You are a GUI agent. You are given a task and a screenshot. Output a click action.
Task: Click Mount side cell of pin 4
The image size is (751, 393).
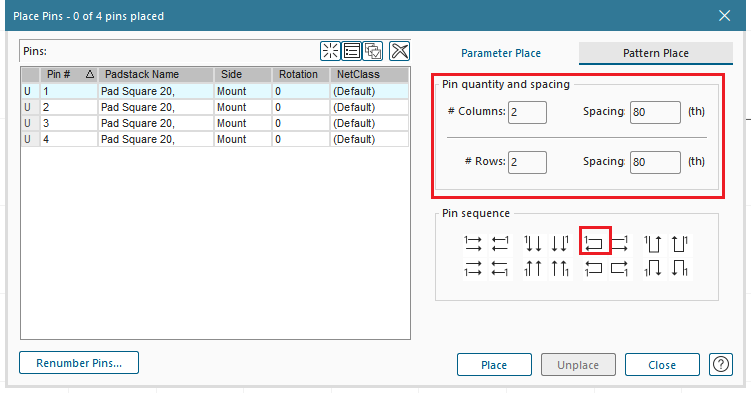[x=242, y=139]
